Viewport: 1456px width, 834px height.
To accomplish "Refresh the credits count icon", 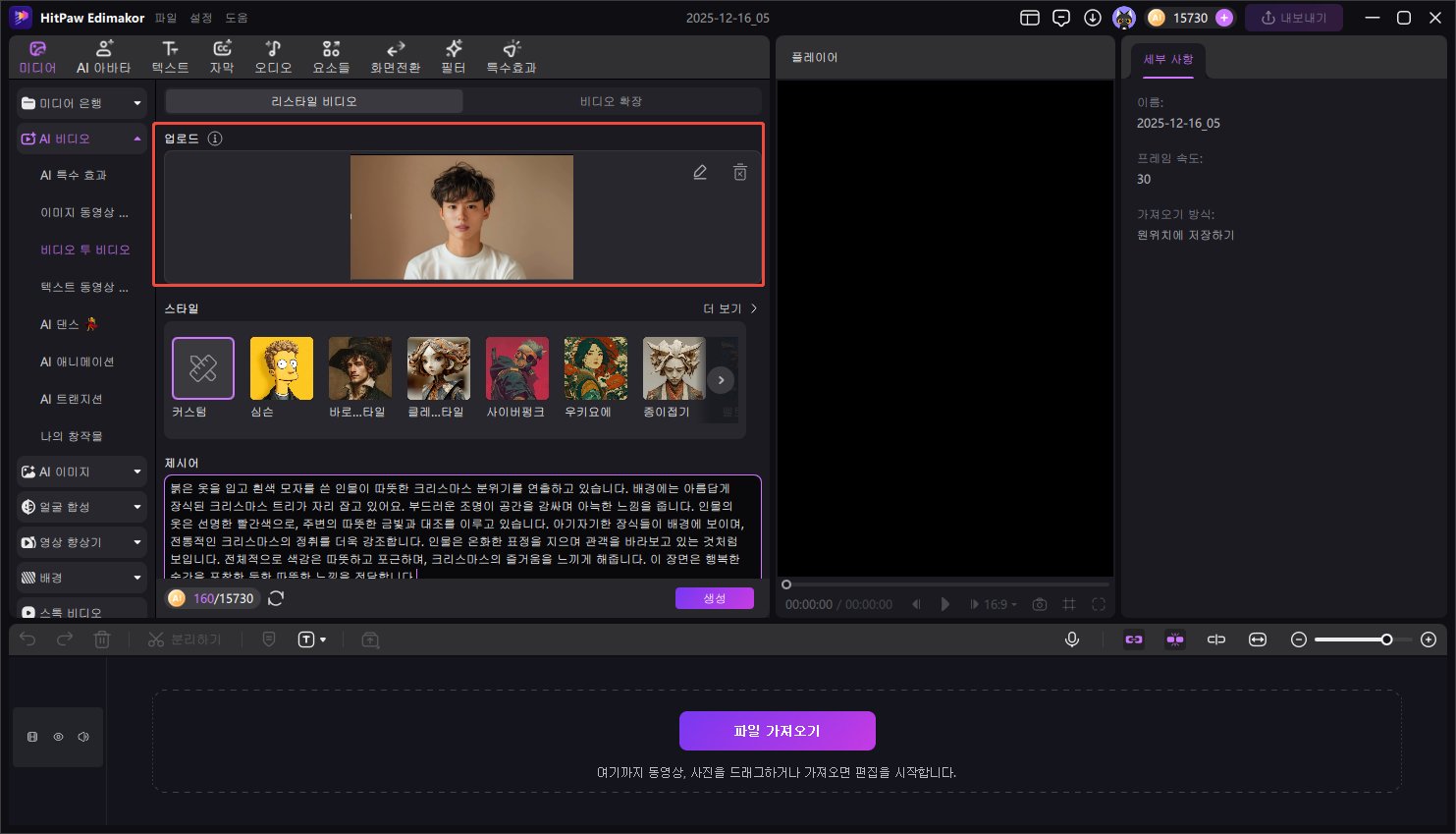I will coord(276,598).
